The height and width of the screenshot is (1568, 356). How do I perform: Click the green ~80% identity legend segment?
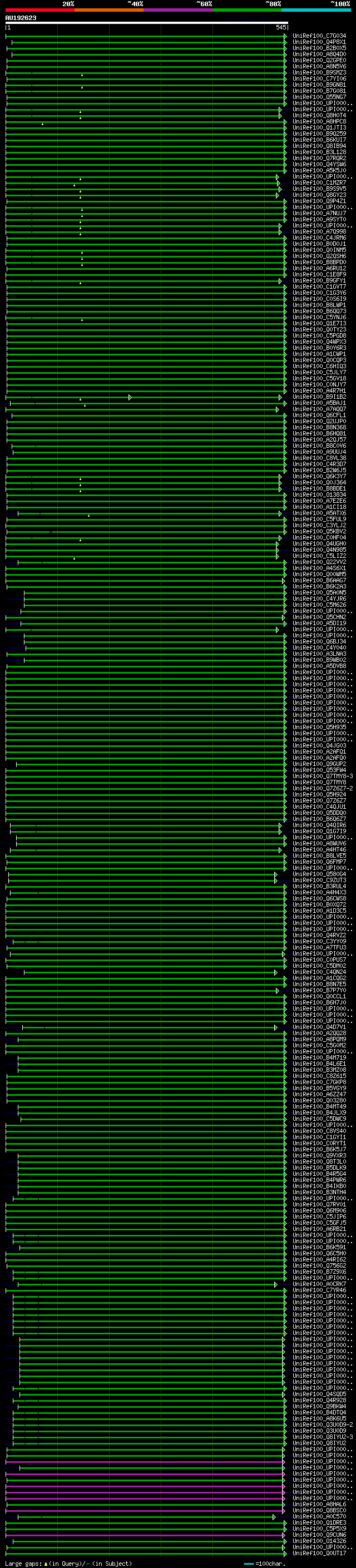(247, 10)
